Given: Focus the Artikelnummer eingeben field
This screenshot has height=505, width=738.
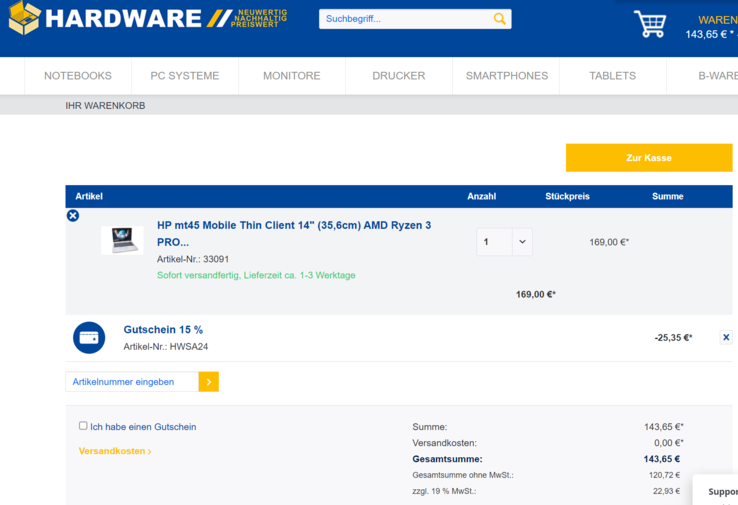Looking at the screenshot, I should (132, 382).
